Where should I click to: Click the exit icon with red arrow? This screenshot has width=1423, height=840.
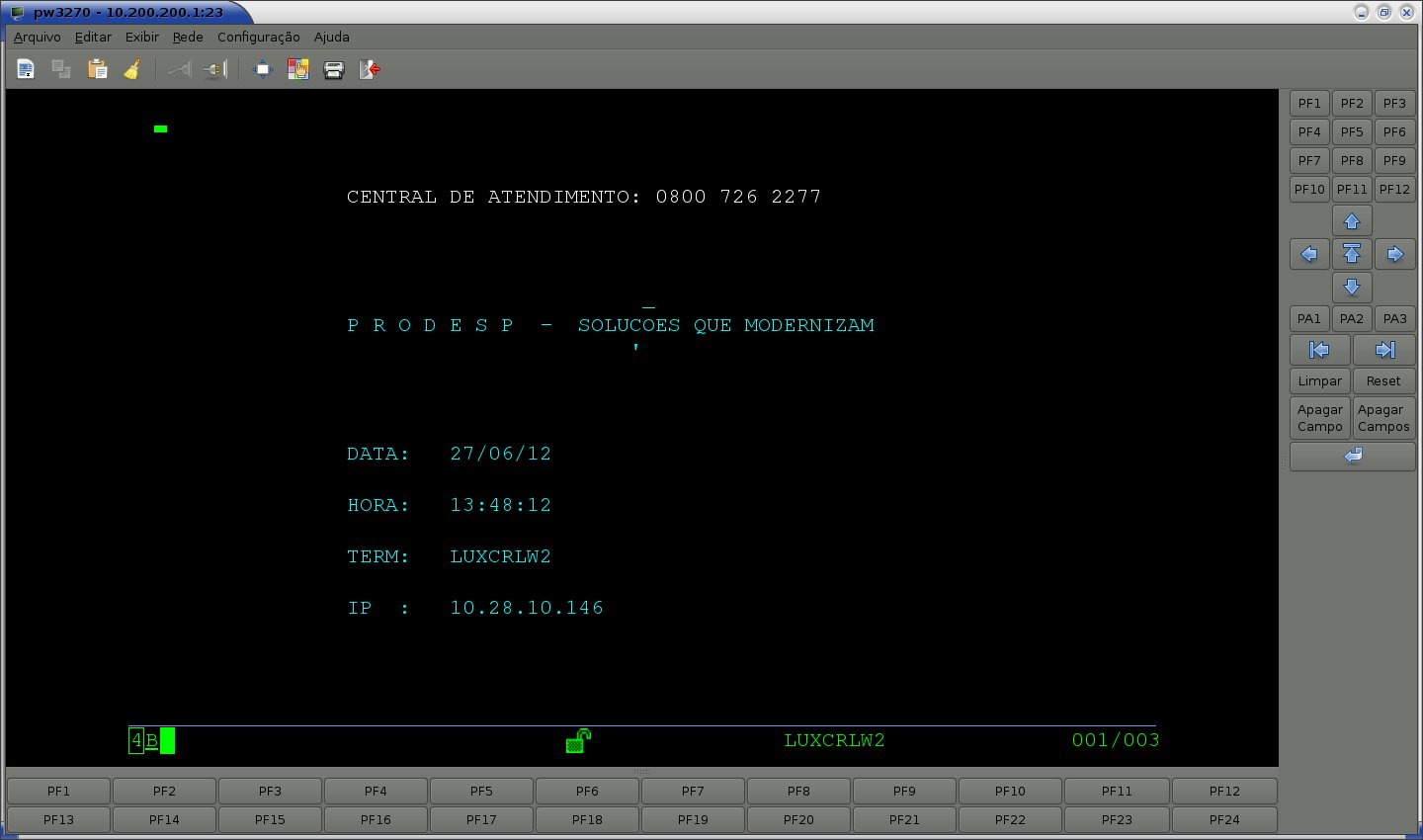pos(369,69)
